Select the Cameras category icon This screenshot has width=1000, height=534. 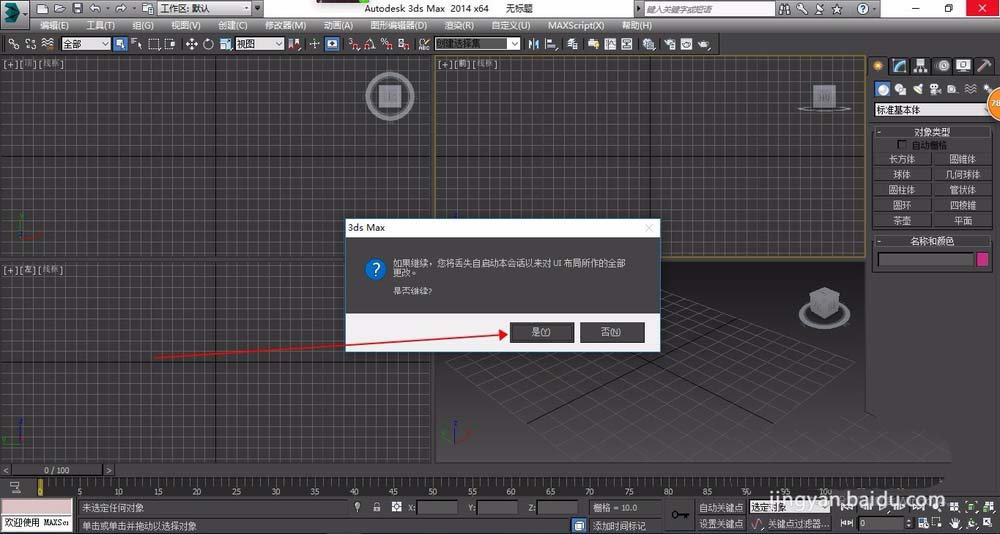[x=935, y=89]
